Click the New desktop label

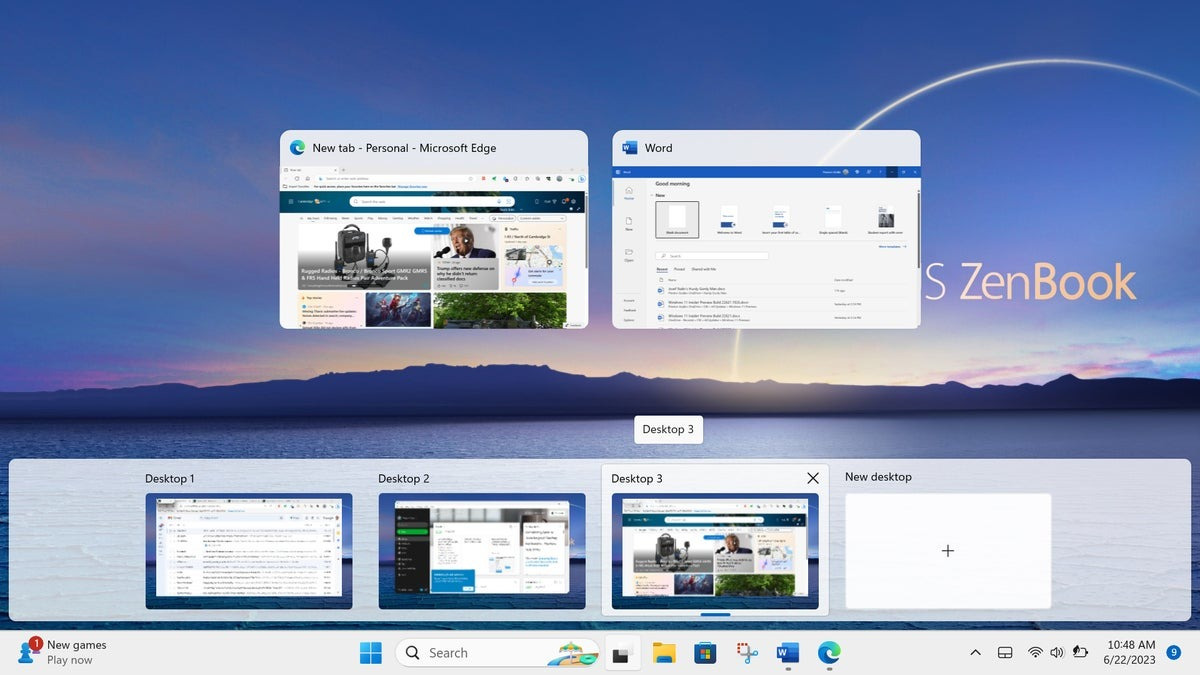(x=878, y=477)
